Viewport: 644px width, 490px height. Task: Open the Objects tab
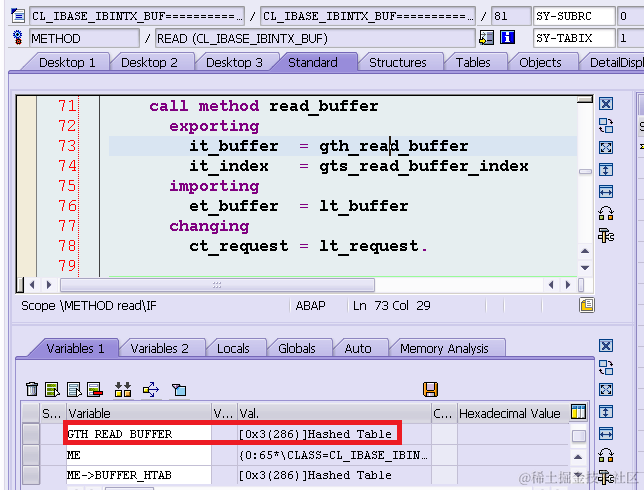click(540, 62)
